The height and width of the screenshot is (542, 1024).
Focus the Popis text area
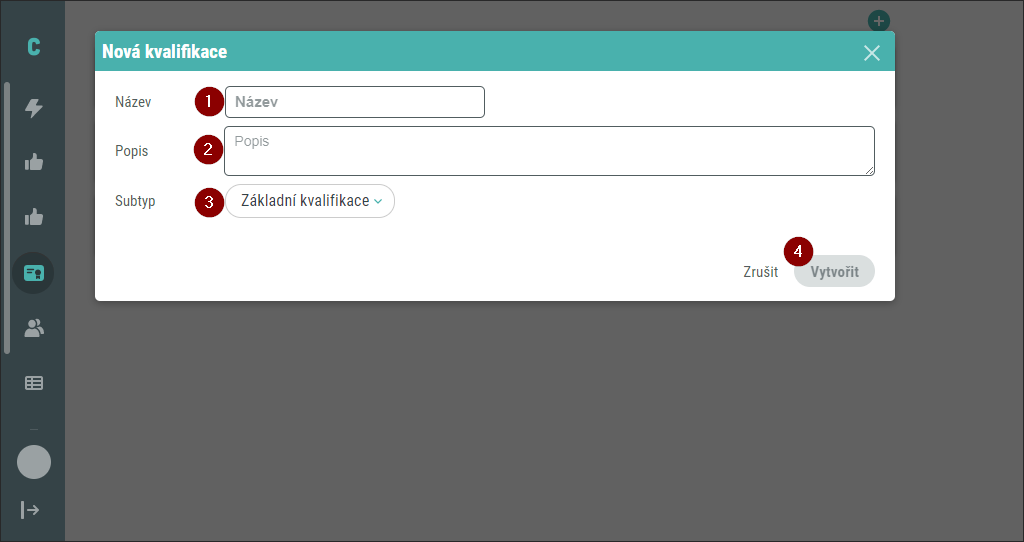click(x=549, y=151)
